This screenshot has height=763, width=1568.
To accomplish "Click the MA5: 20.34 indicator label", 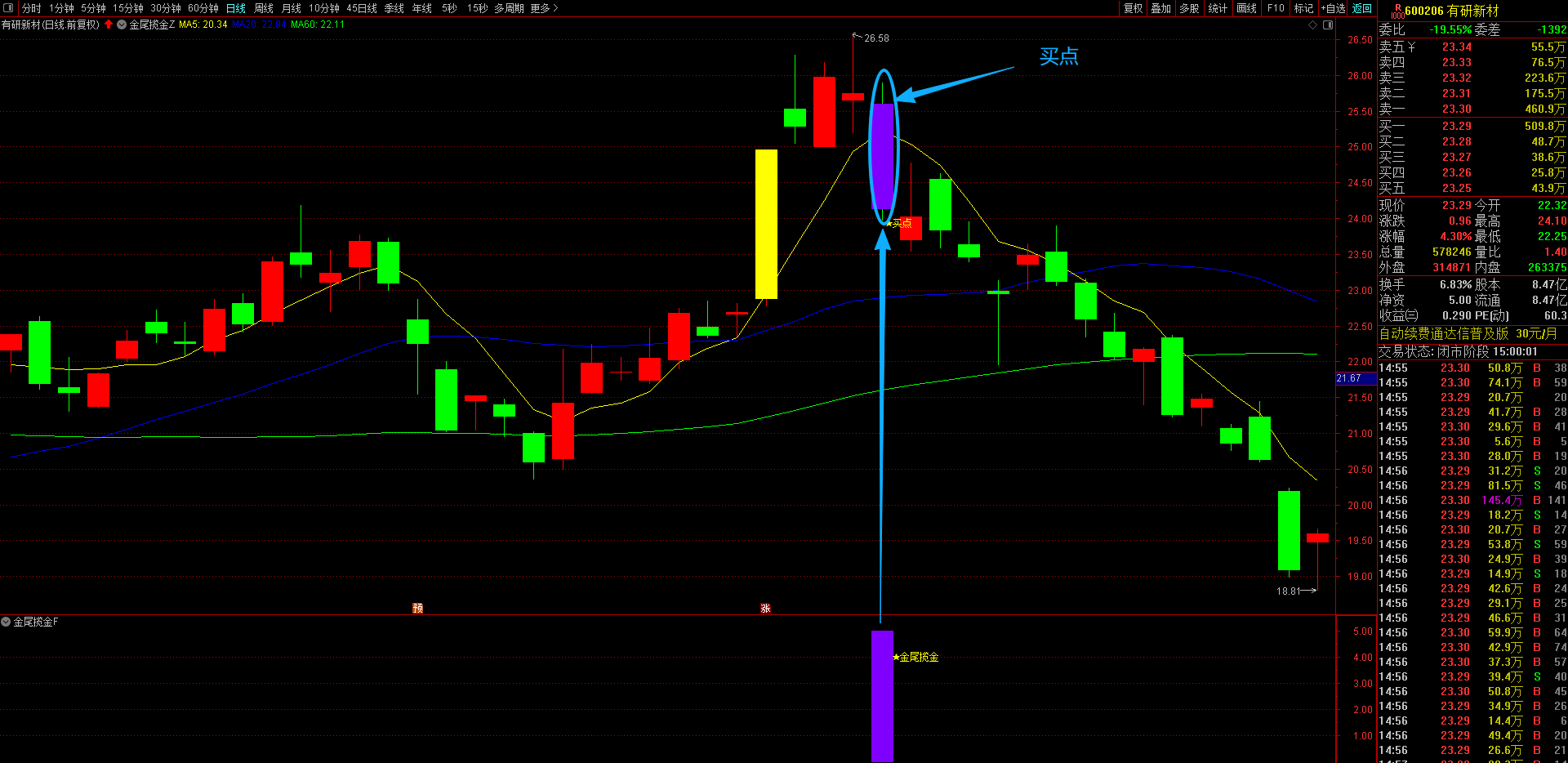I will (x=203, y=25).
